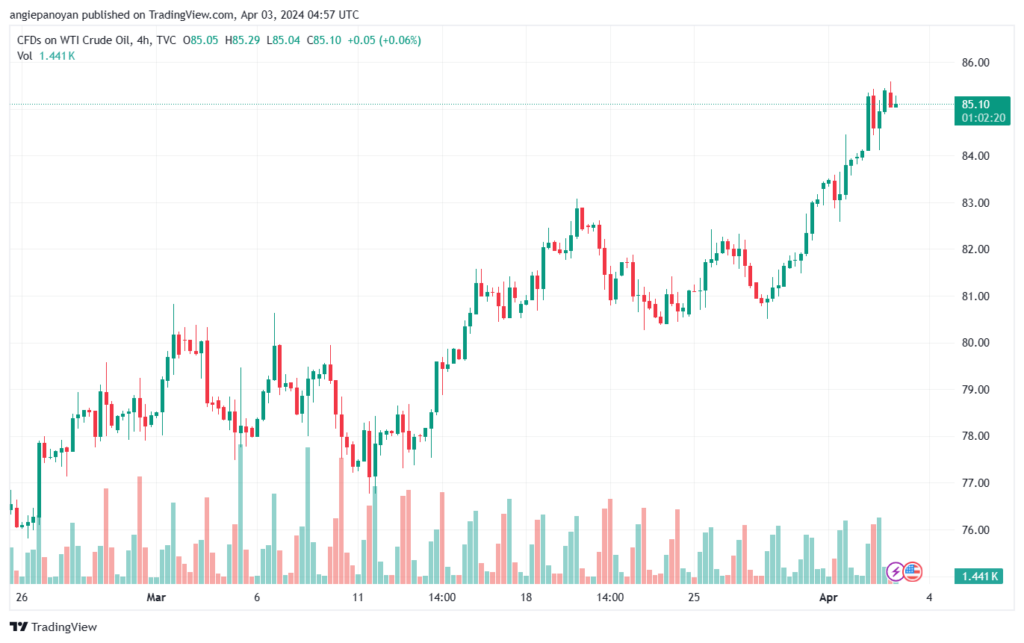Click the purple lightning event icon
Viewport: 1024px width, 643px height.
895,572
